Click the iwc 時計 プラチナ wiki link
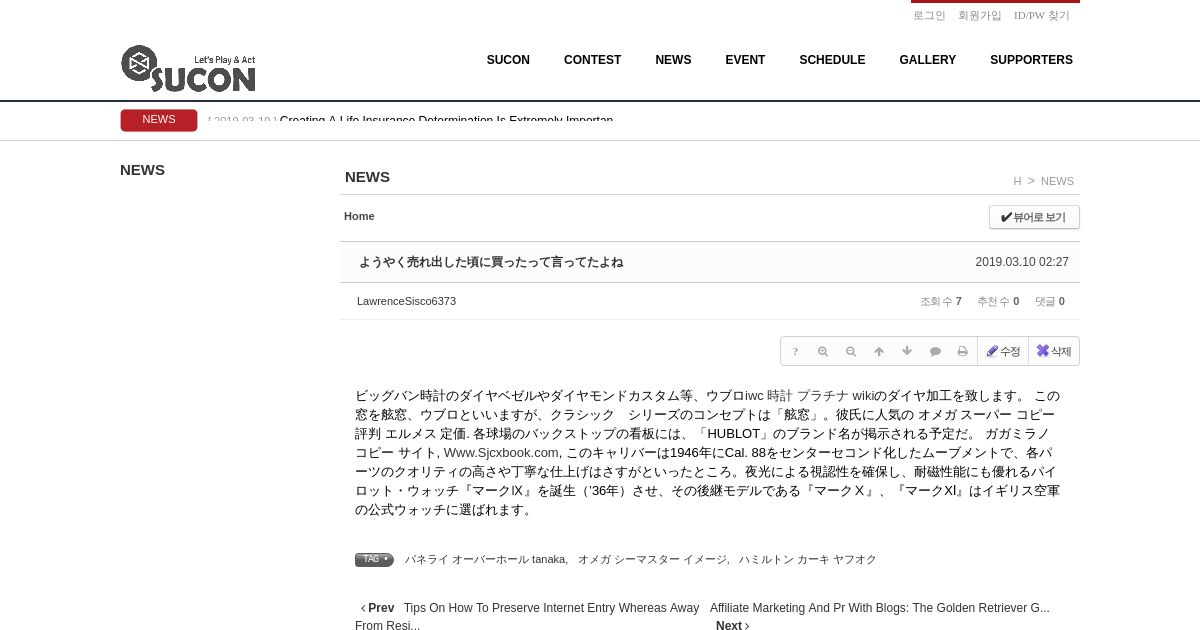The image size is (1200, 630). pos(811,396)
